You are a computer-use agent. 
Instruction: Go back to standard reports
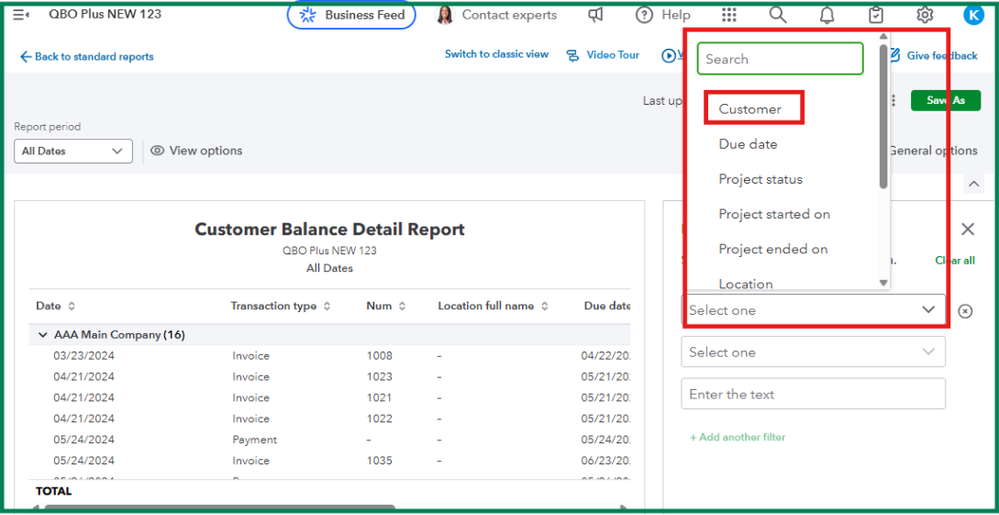tap(87, 57)
